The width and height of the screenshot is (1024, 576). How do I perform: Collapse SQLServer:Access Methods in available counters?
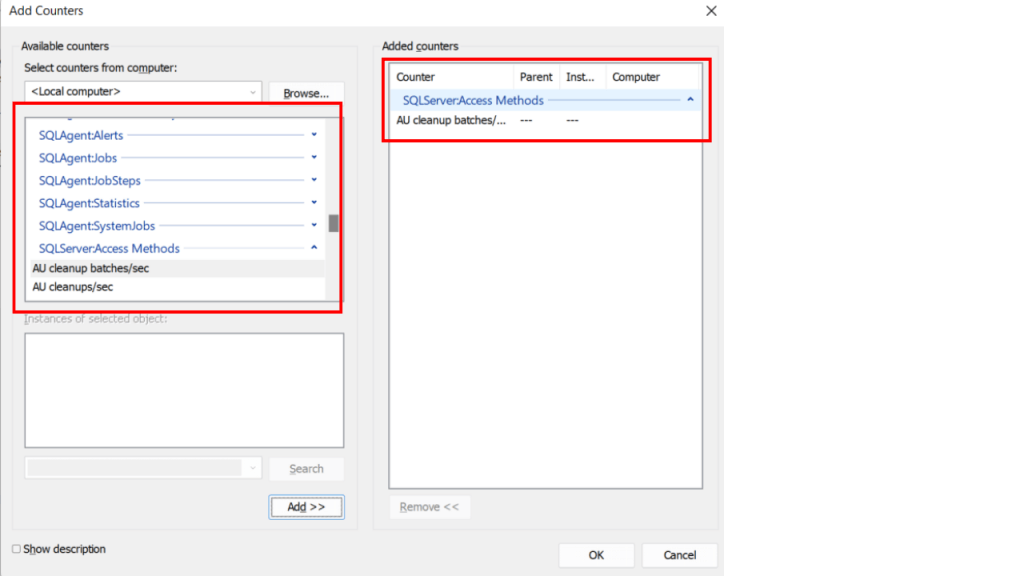point(314,248)
